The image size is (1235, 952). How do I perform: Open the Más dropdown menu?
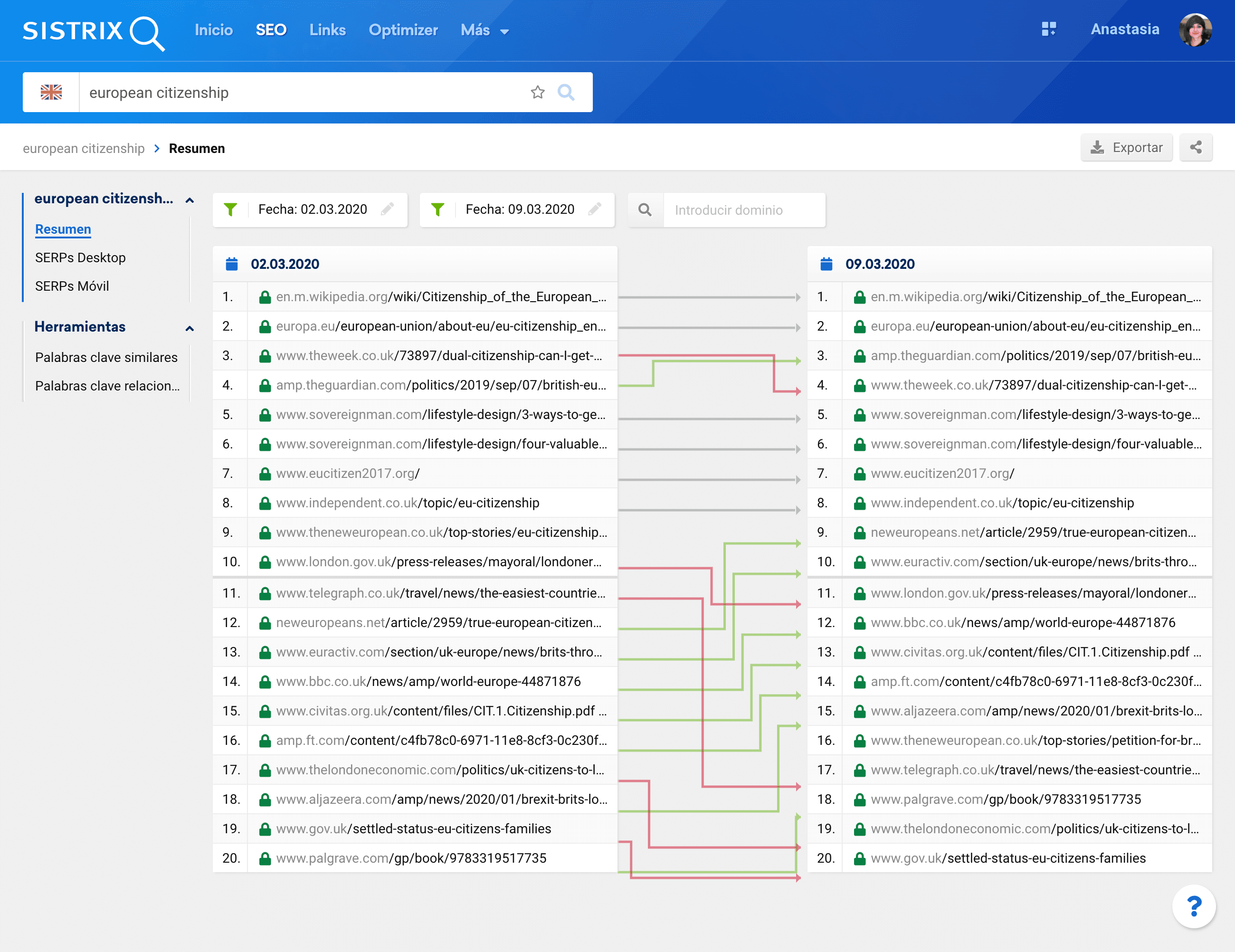(x=484, y=30)
